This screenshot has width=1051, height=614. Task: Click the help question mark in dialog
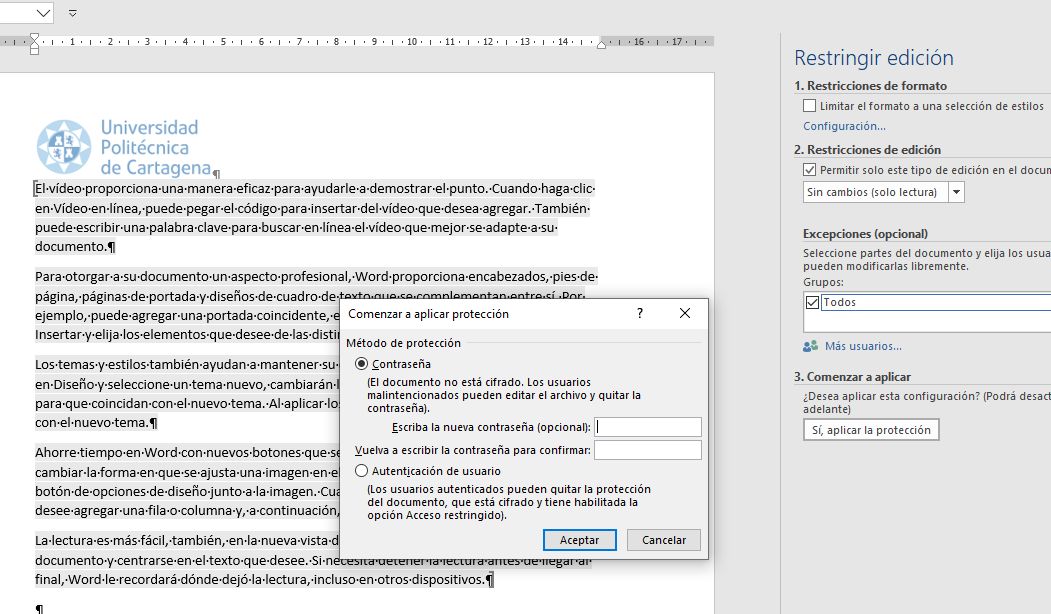[x=639, y=313]
